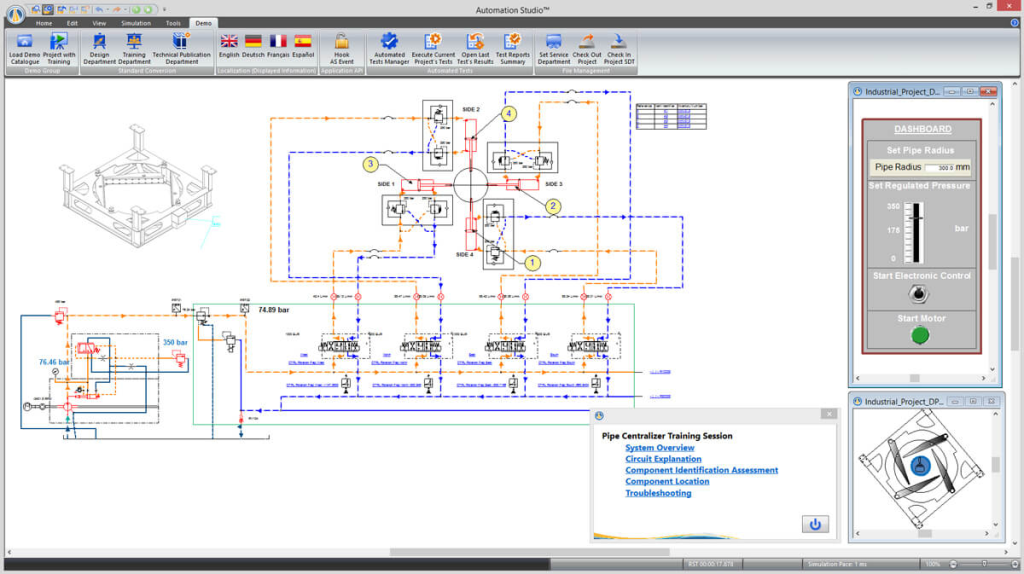Open the Home ribbon tab

click(x=44, y=23)
